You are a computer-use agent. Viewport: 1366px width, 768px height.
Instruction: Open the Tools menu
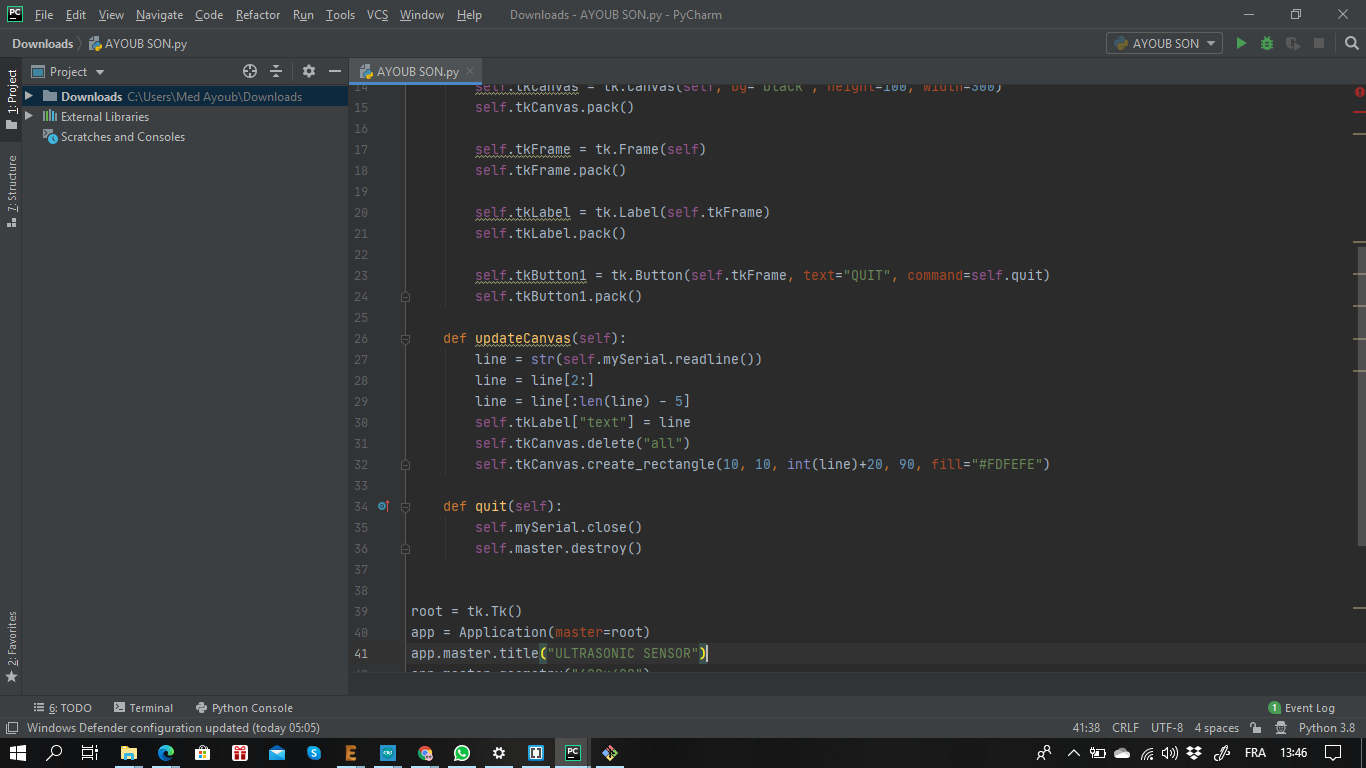(x=340, y=15)
